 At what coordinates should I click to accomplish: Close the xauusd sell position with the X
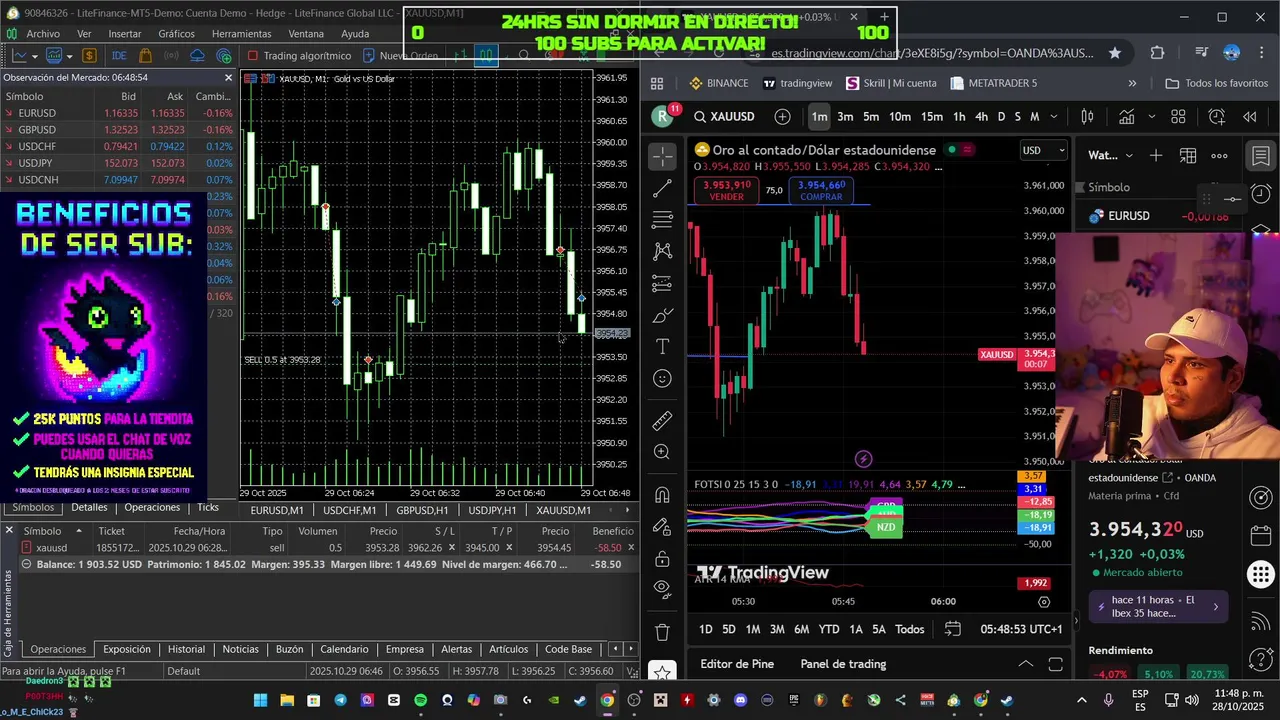coord(630,548)
